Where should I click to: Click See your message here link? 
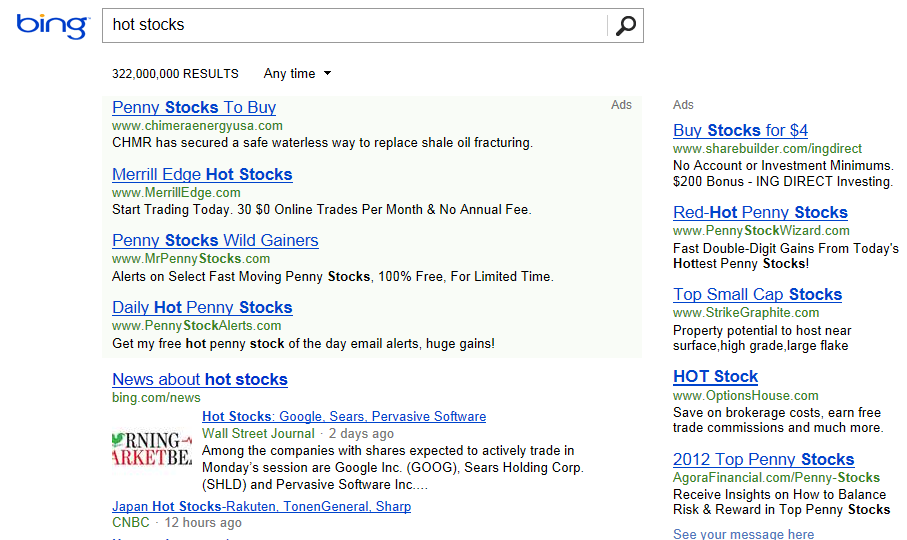[743, 534]
